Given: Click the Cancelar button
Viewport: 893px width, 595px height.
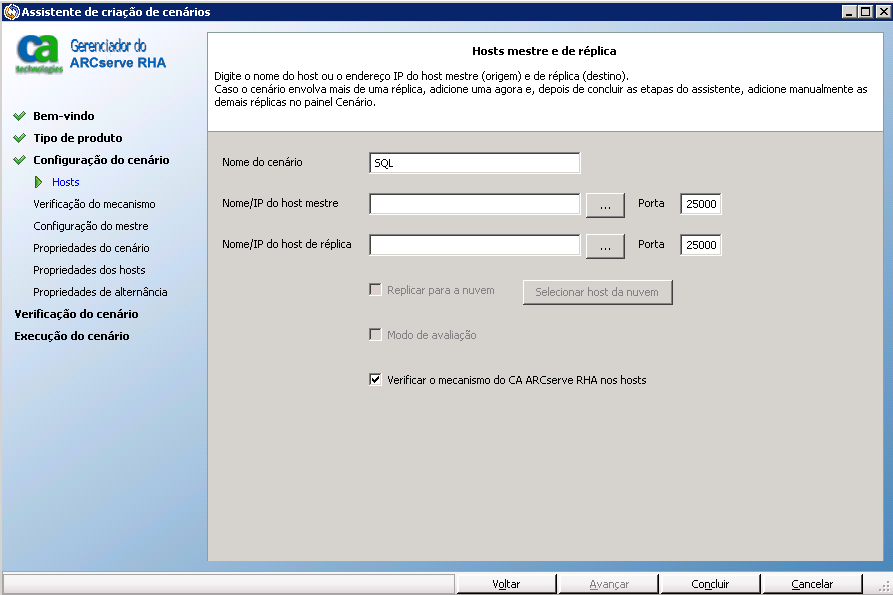Looking at the screenshot, I should point(812,584).
